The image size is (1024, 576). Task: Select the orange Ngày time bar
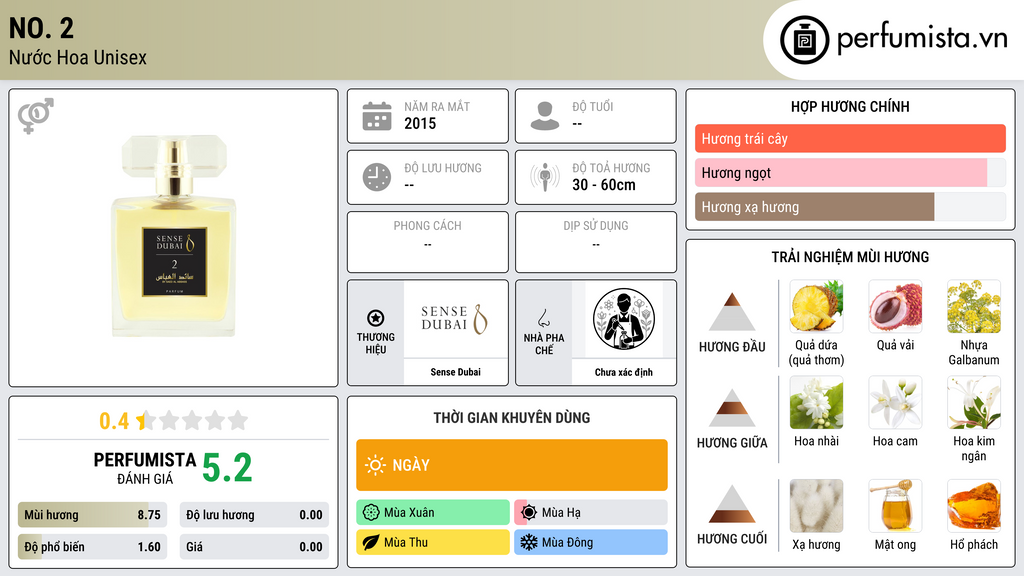pos(512,465)
